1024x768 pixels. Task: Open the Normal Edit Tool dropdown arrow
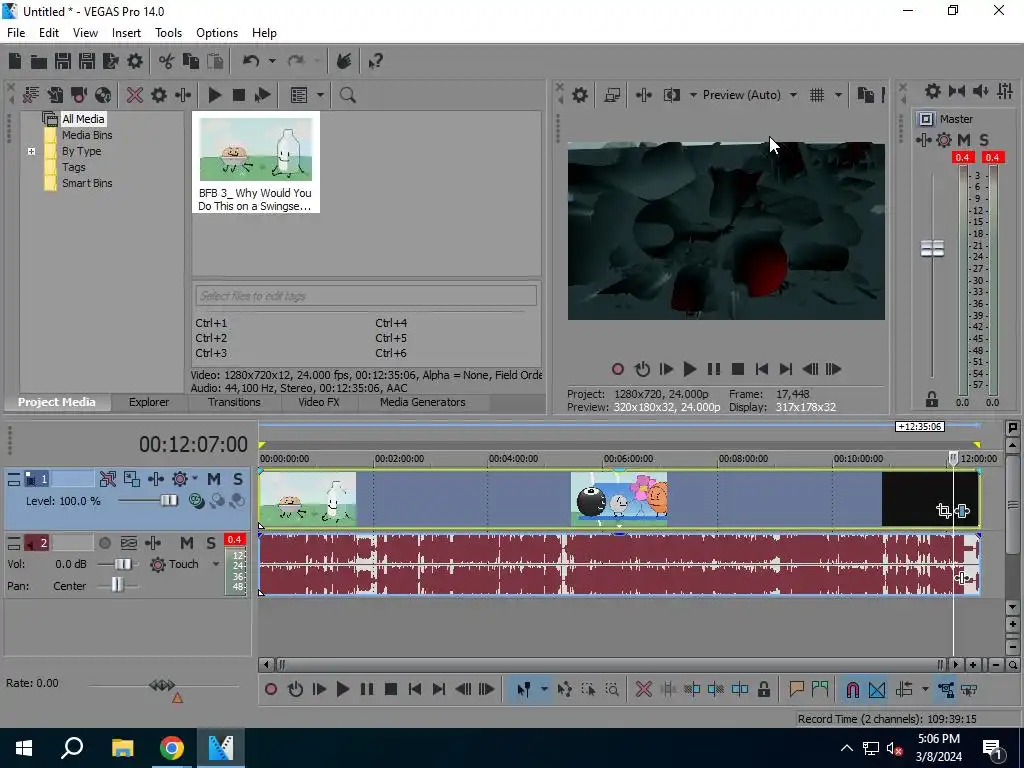click(543, 690)
